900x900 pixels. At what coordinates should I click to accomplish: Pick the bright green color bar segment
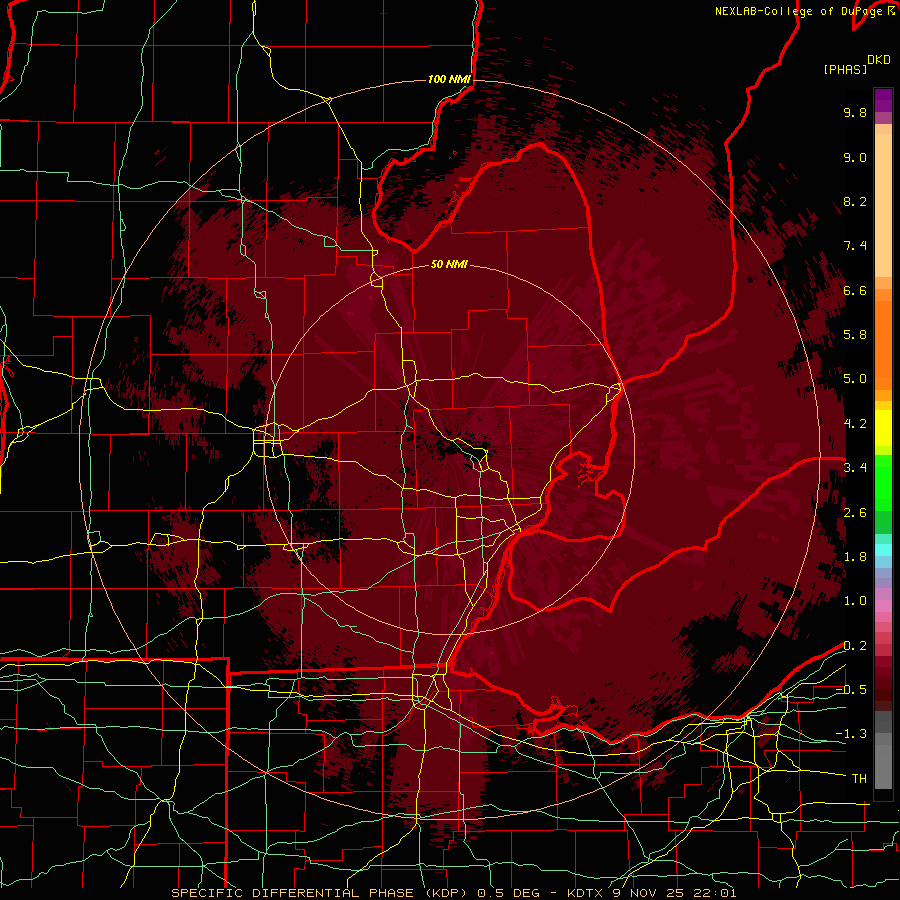pyautogui.click(x=883, y=484)
